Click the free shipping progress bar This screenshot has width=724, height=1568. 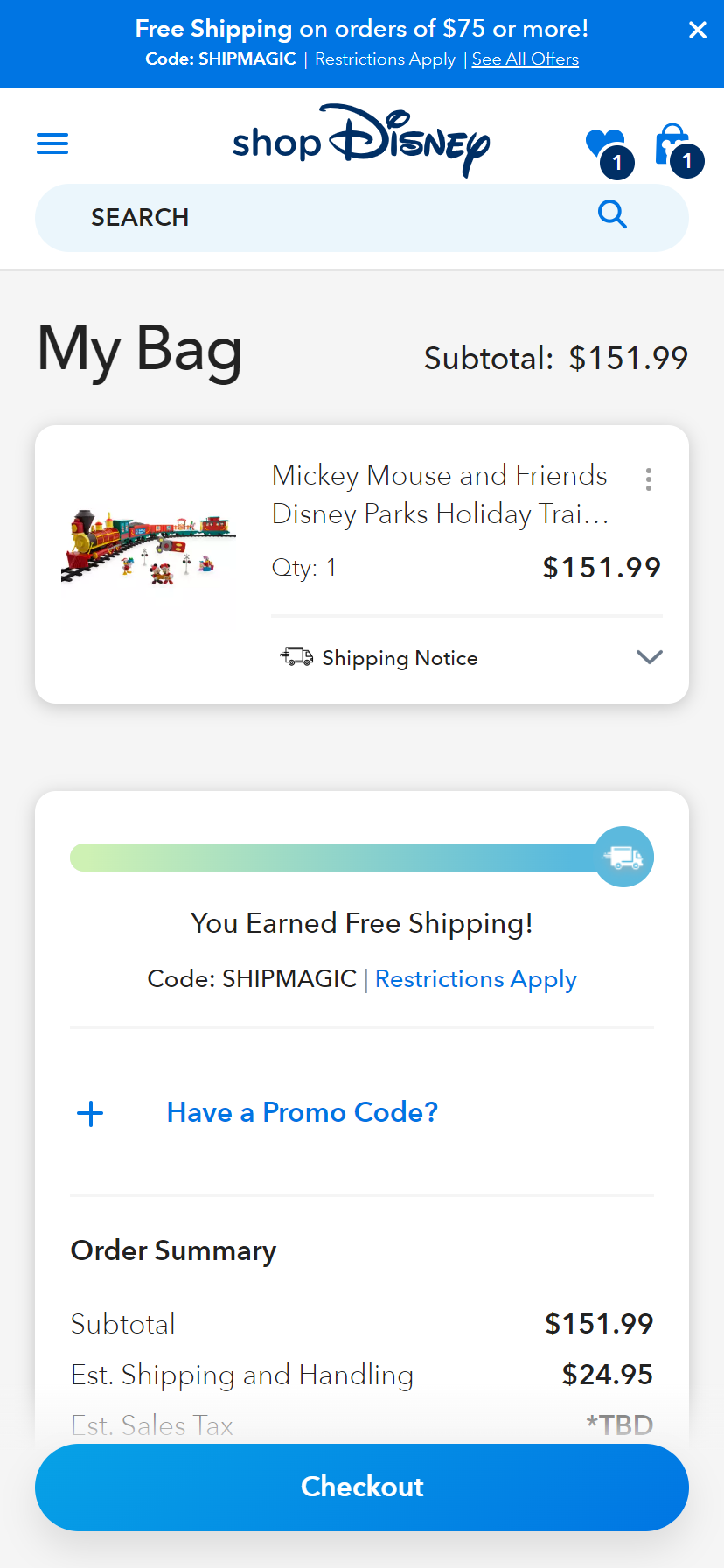(x=332, y=857)
